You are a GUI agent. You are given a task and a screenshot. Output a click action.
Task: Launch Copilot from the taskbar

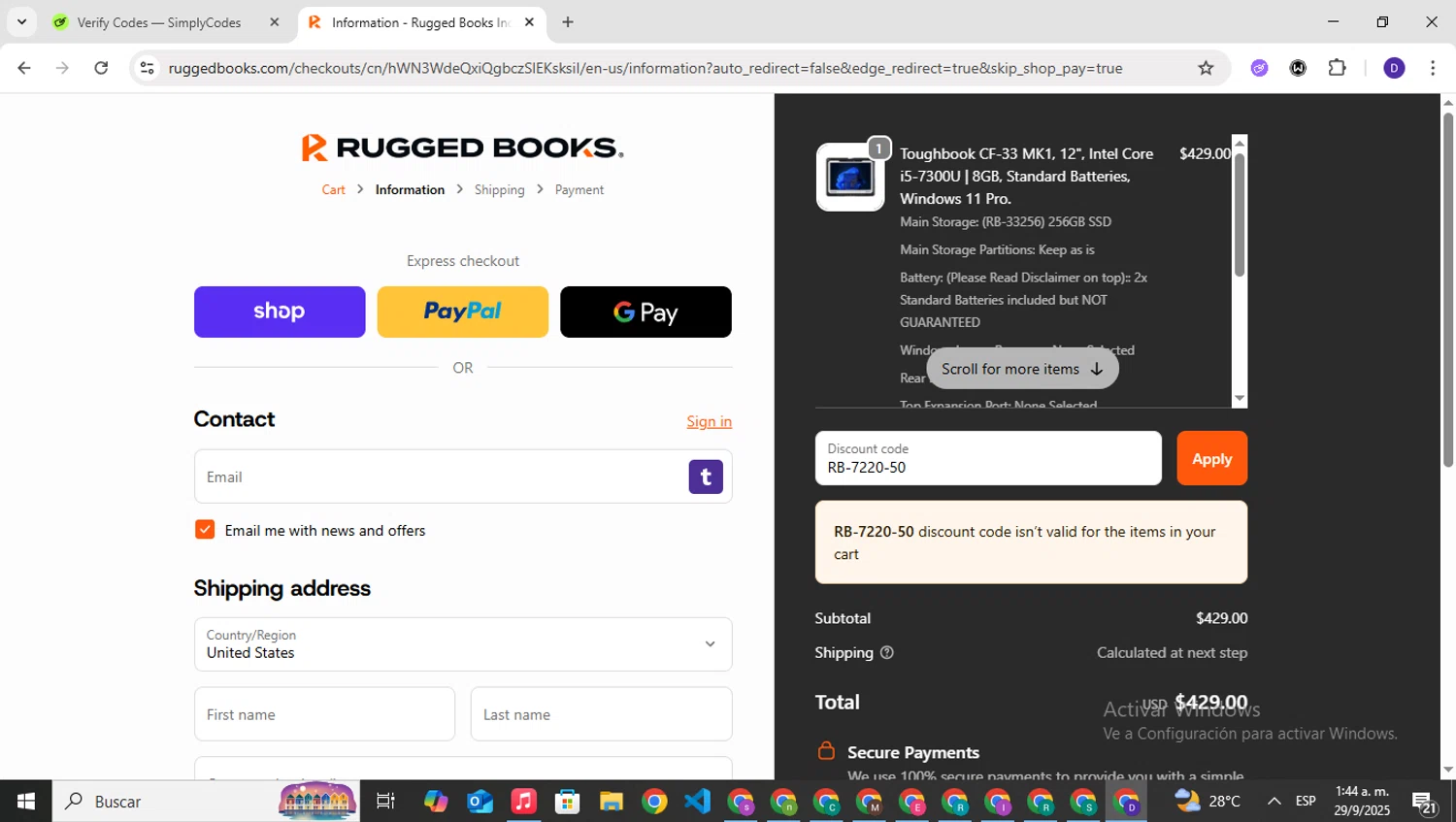436,802
